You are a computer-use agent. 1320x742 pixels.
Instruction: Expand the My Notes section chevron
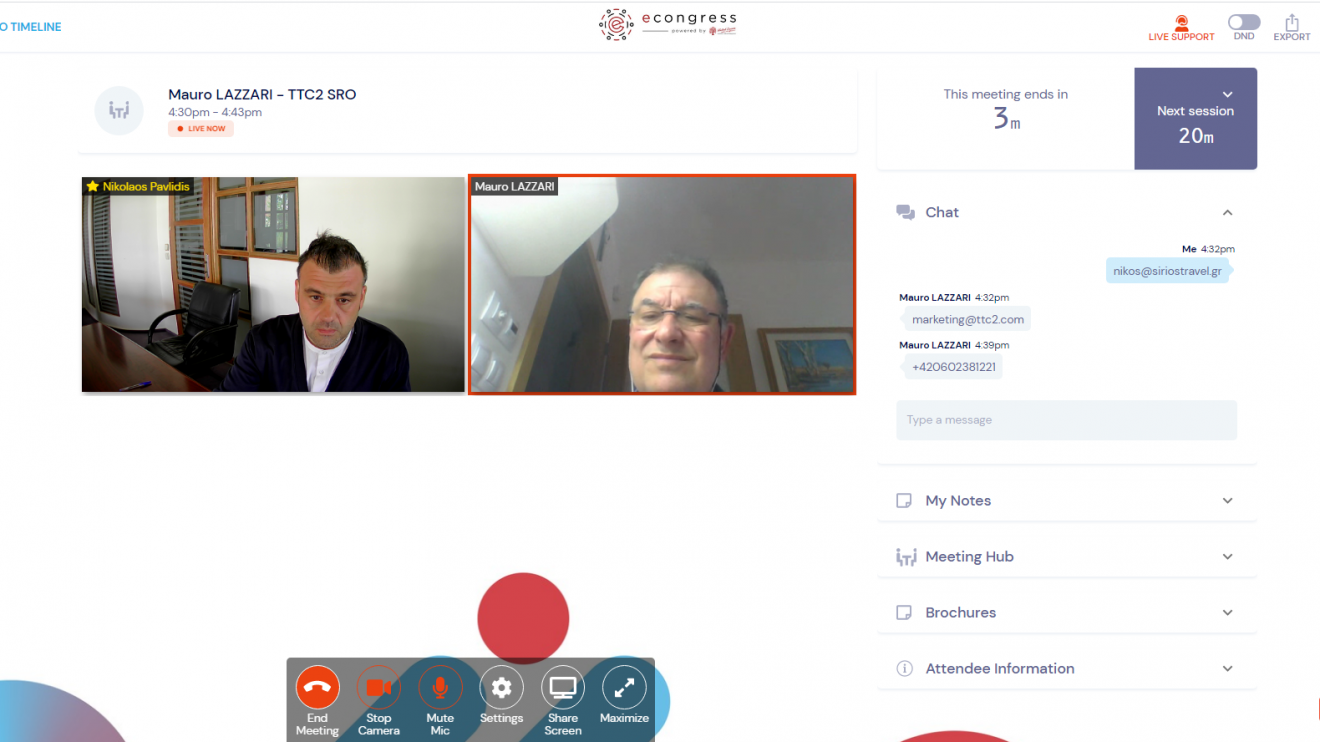[x=1228, y=501]
